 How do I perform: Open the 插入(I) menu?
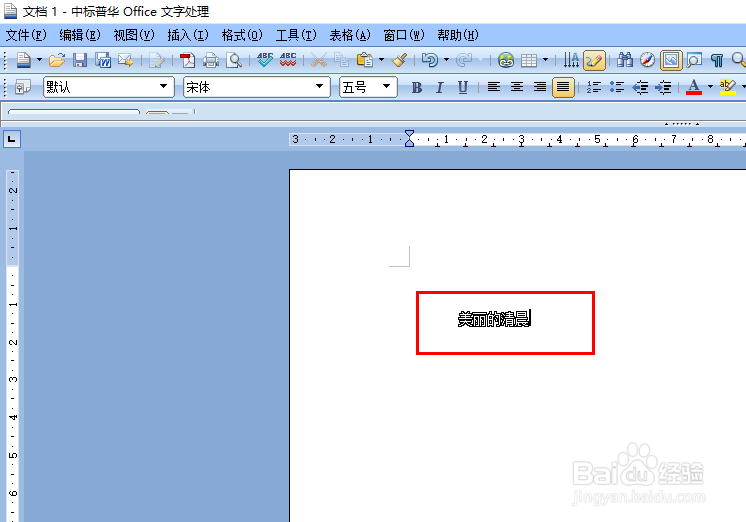(188, 35)
